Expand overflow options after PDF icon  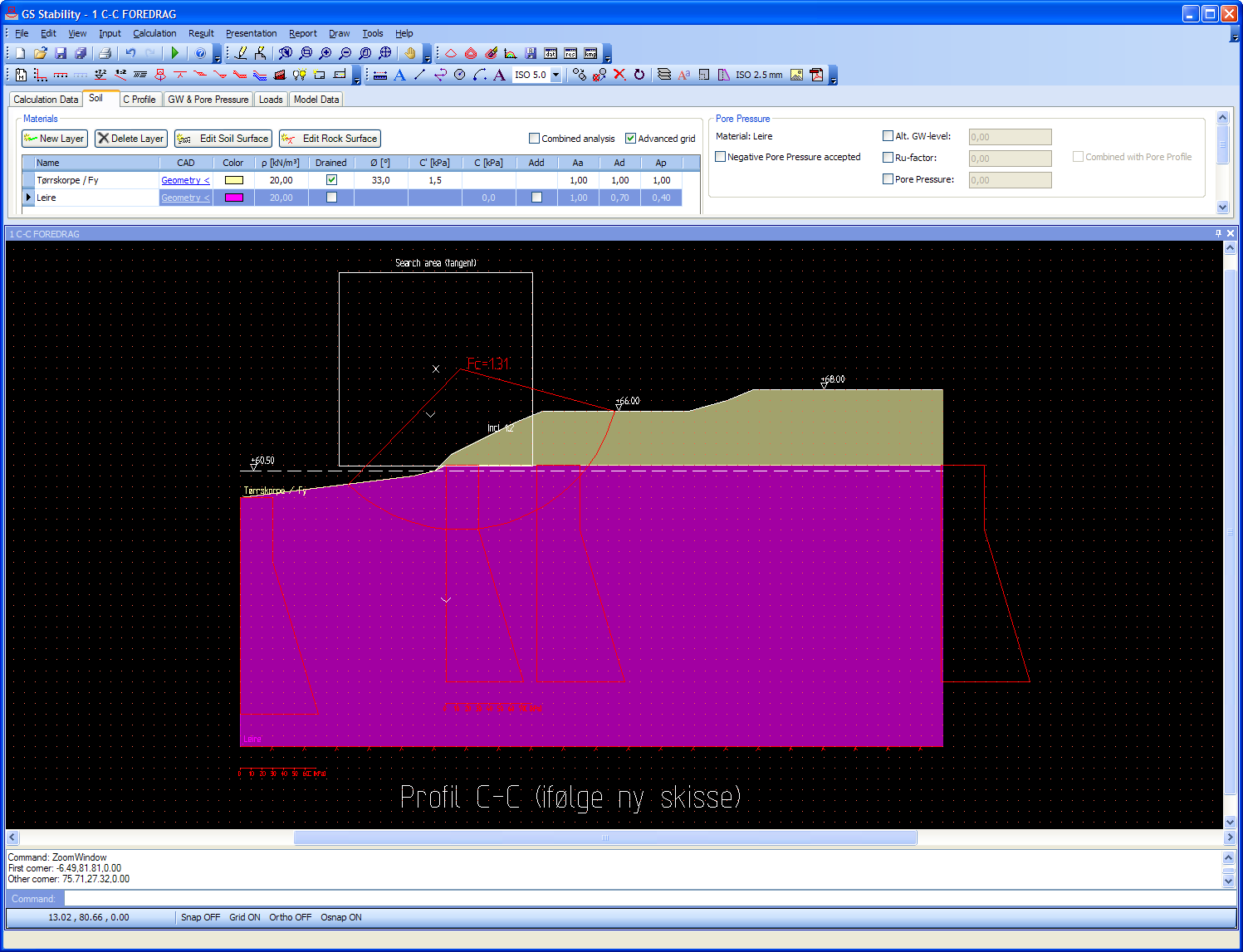tap(834, 76)
